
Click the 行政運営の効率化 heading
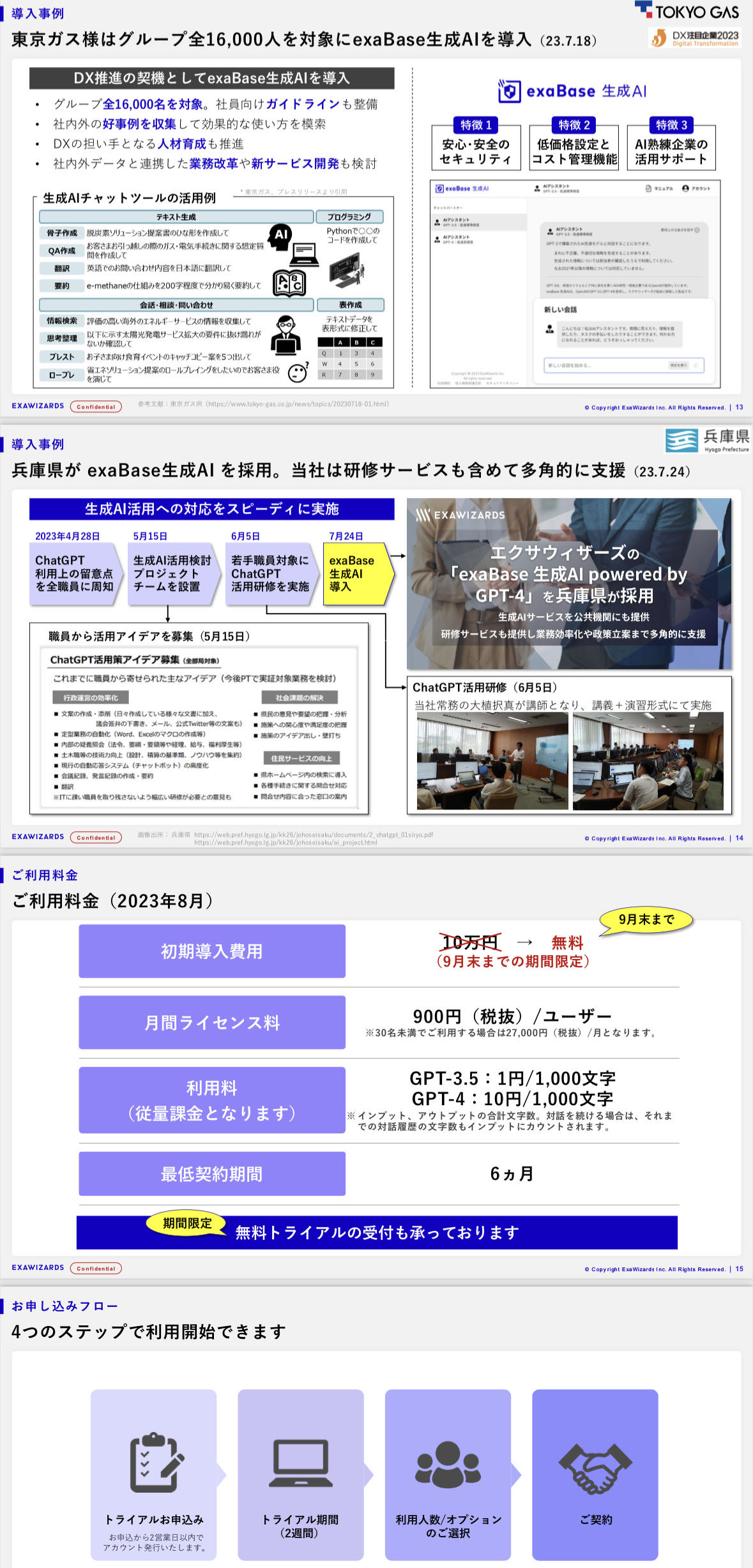coord(90,698)
